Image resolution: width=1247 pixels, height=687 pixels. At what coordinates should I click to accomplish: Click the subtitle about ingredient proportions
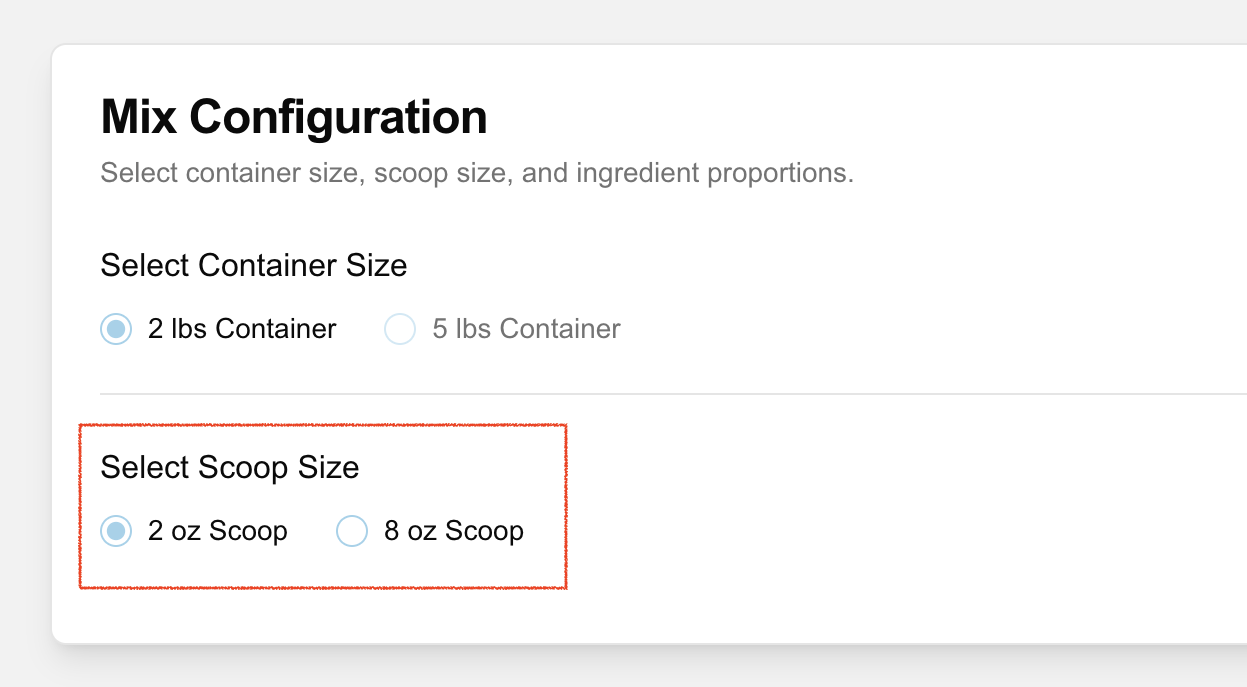click(x=477, y=172)
